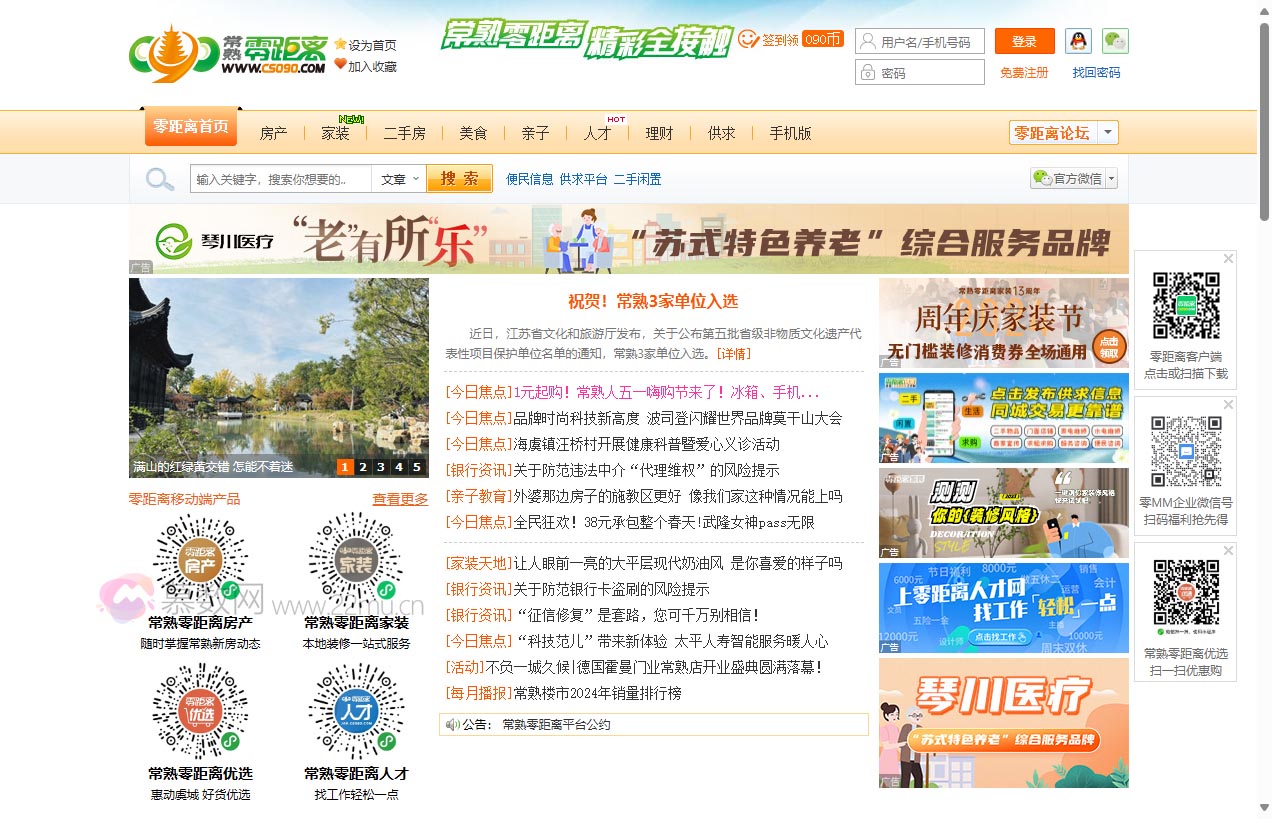Close the 零距离客户端 QR code panel
The width and height of the screenshot is (1272, 819).
point(1228,258)
